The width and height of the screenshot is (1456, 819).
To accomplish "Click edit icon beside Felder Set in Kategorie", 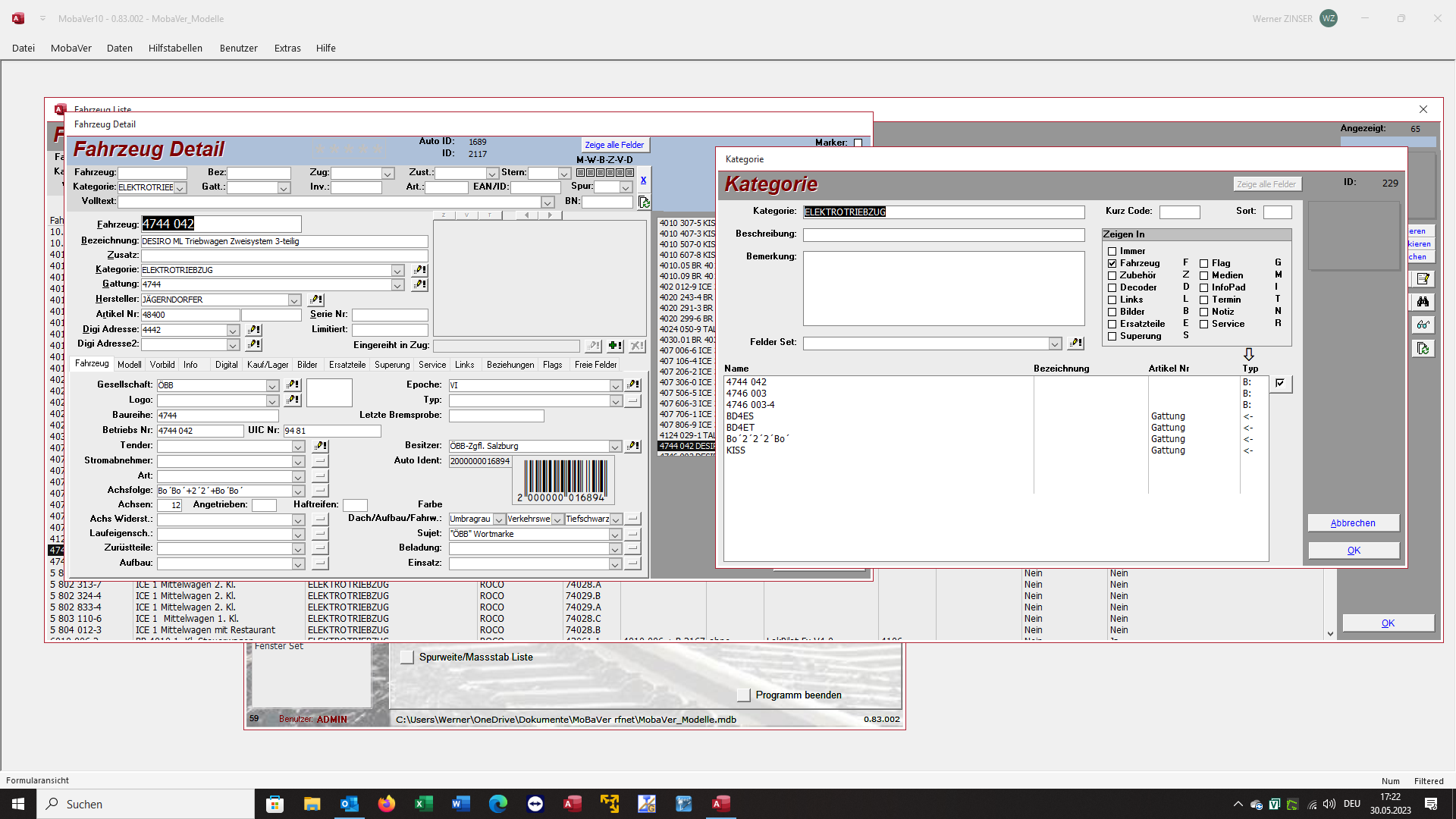I will (x=1075, y=344).
